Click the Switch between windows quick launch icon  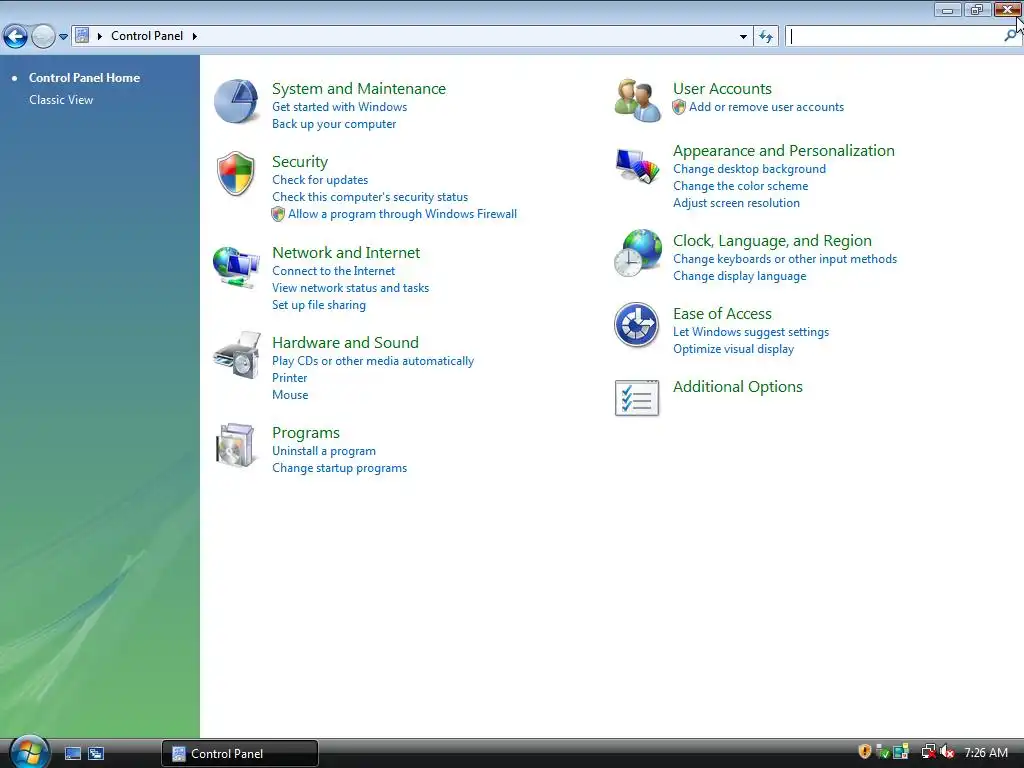(96, 754)
